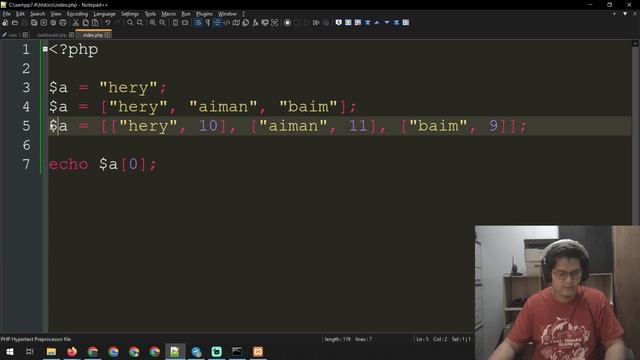The image size is (640, 360).
Task: Click the Open file toolbar icon
Action: 15,23
